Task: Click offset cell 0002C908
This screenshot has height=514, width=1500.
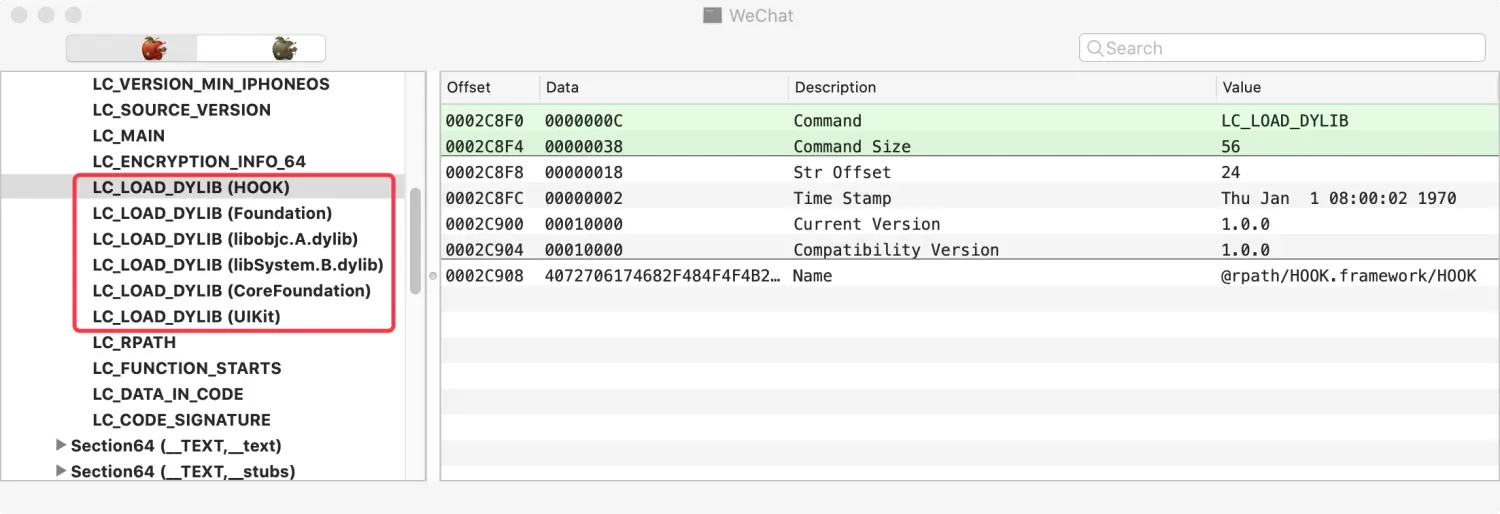Action: (x=484, y=275)
